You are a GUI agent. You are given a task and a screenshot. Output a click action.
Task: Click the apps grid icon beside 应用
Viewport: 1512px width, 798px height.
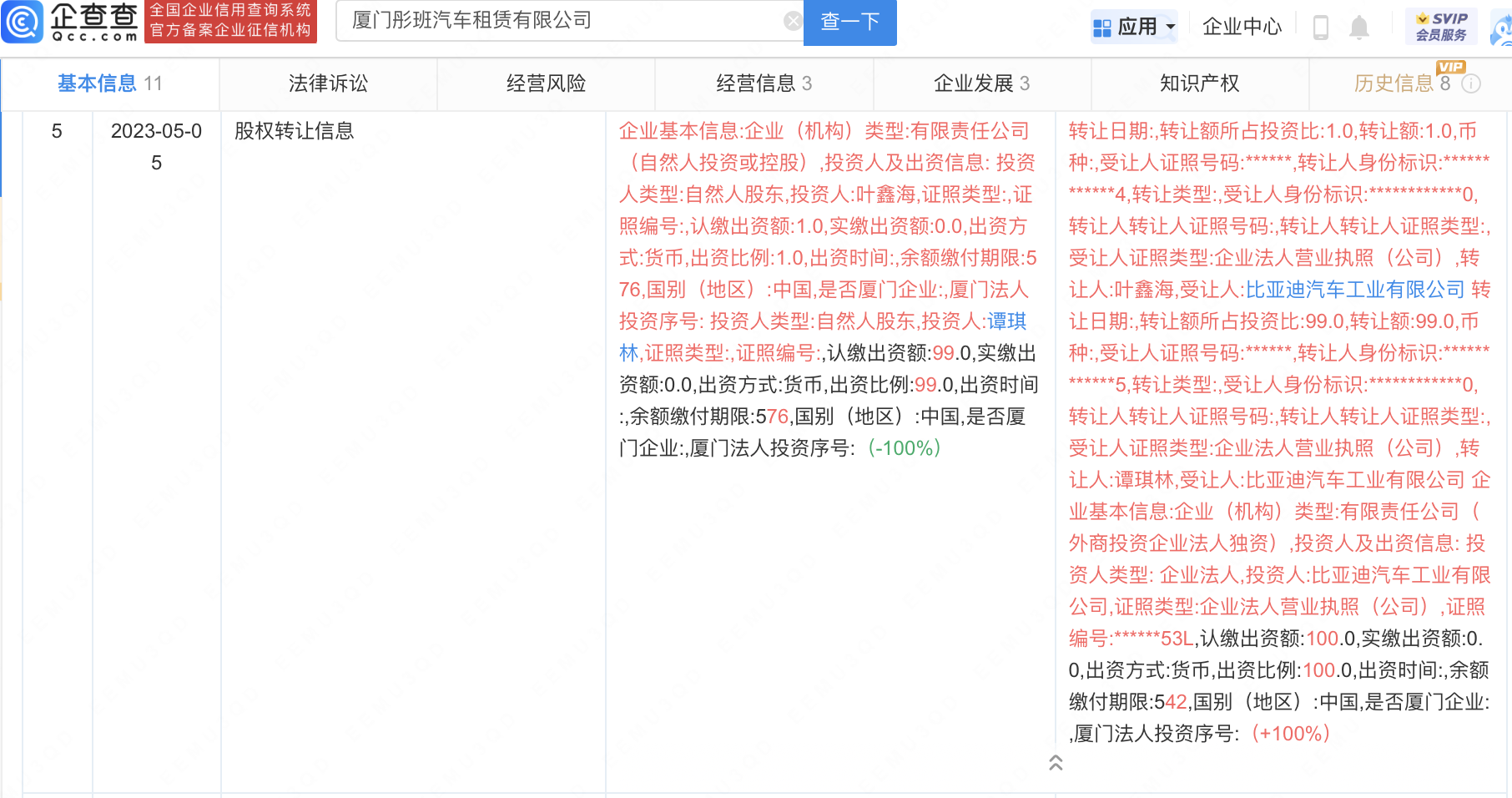(1101, 28)
